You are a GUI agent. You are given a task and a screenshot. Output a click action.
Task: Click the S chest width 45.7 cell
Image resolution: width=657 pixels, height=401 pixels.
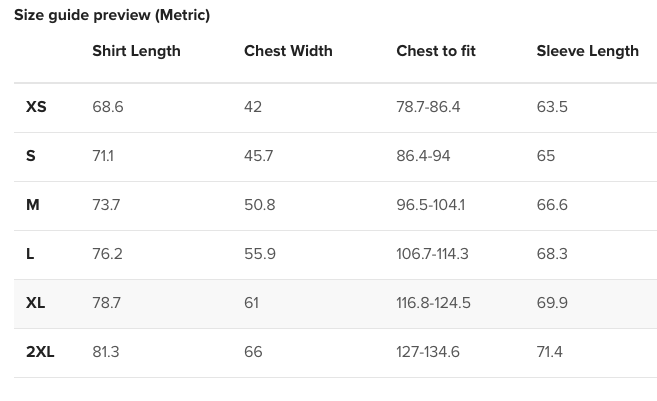click(x=258, y=156)
